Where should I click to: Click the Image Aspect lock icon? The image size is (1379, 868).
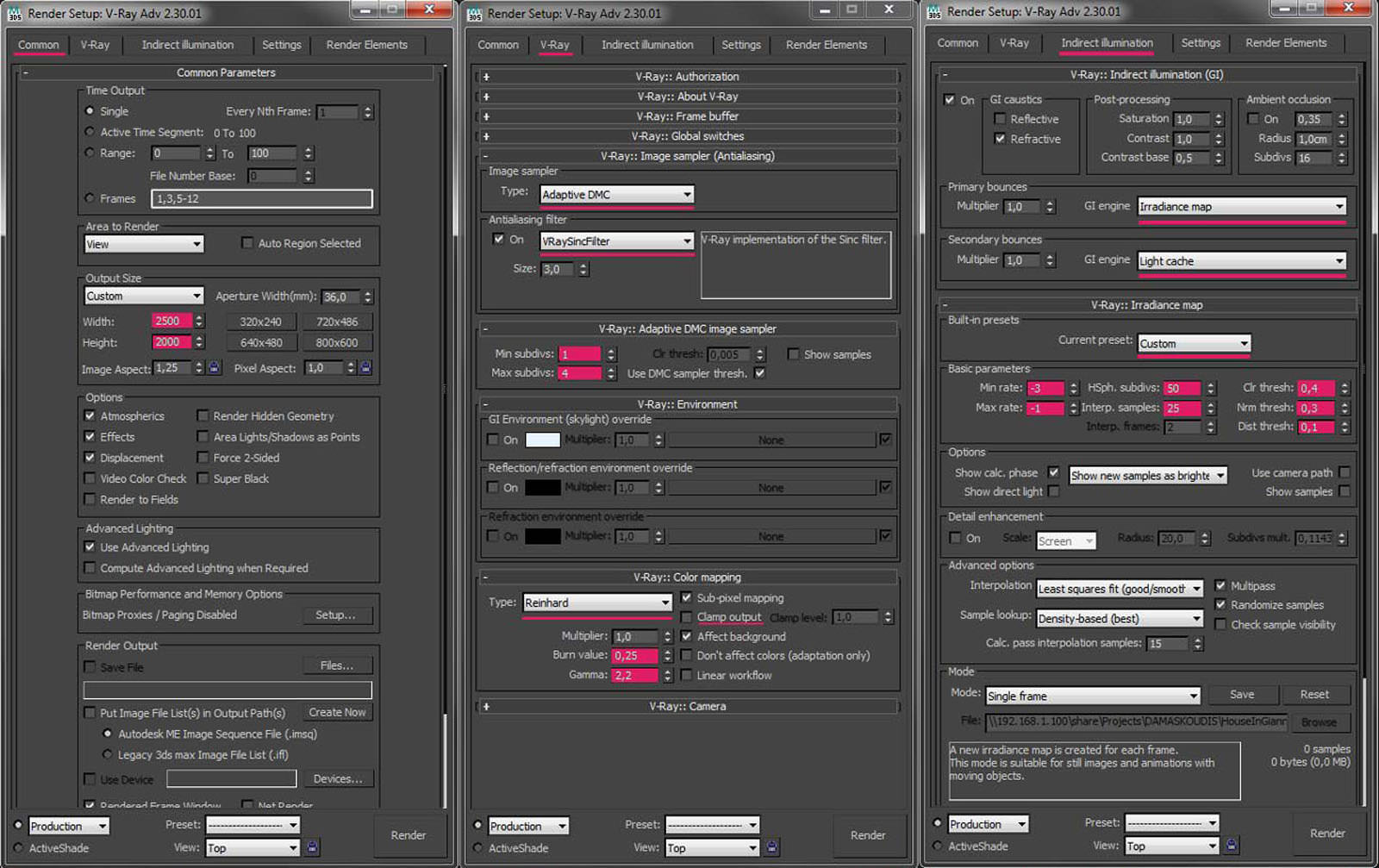point(215,368)
